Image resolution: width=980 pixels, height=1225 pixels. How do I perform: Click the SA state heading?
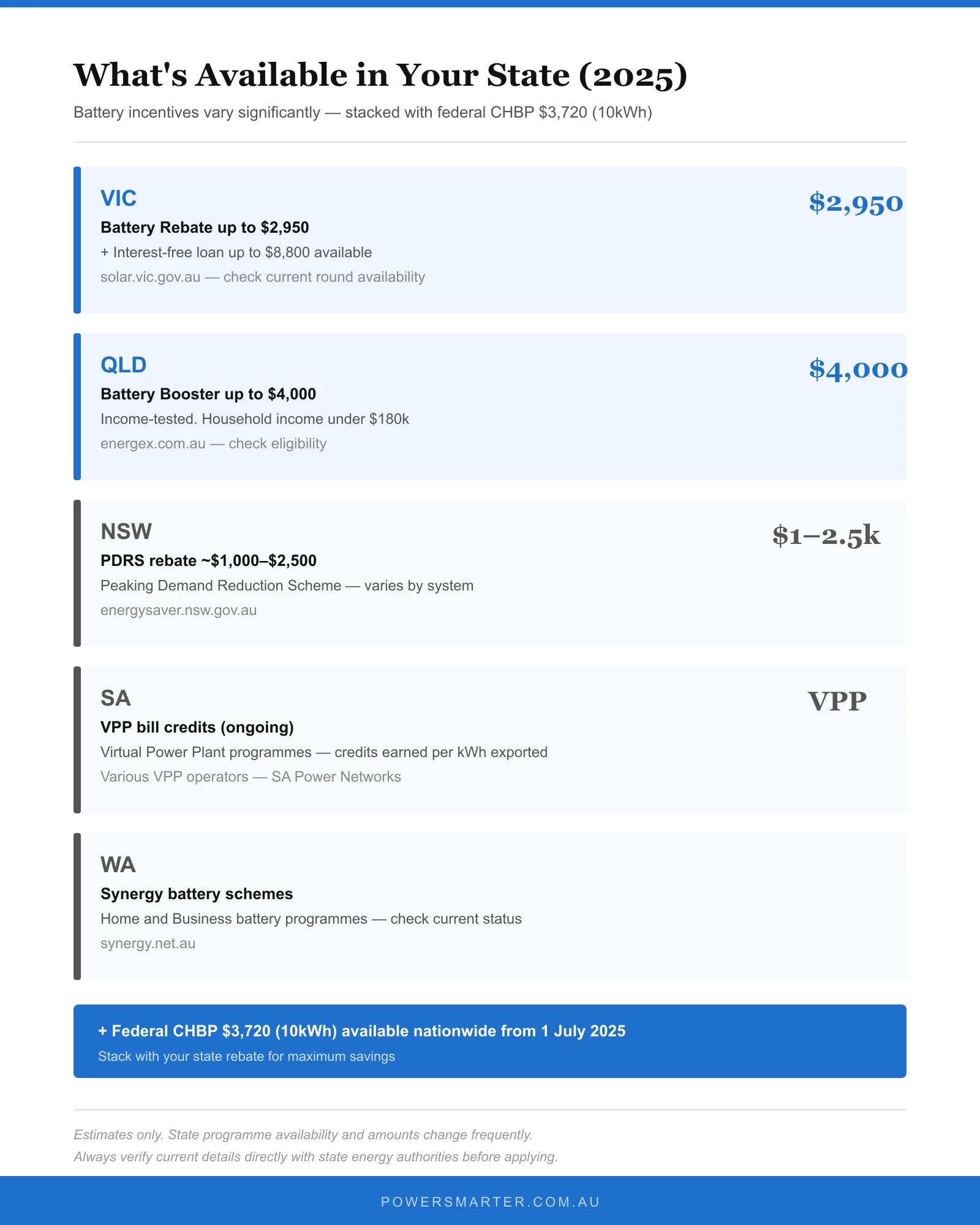[x=115, y=698]
